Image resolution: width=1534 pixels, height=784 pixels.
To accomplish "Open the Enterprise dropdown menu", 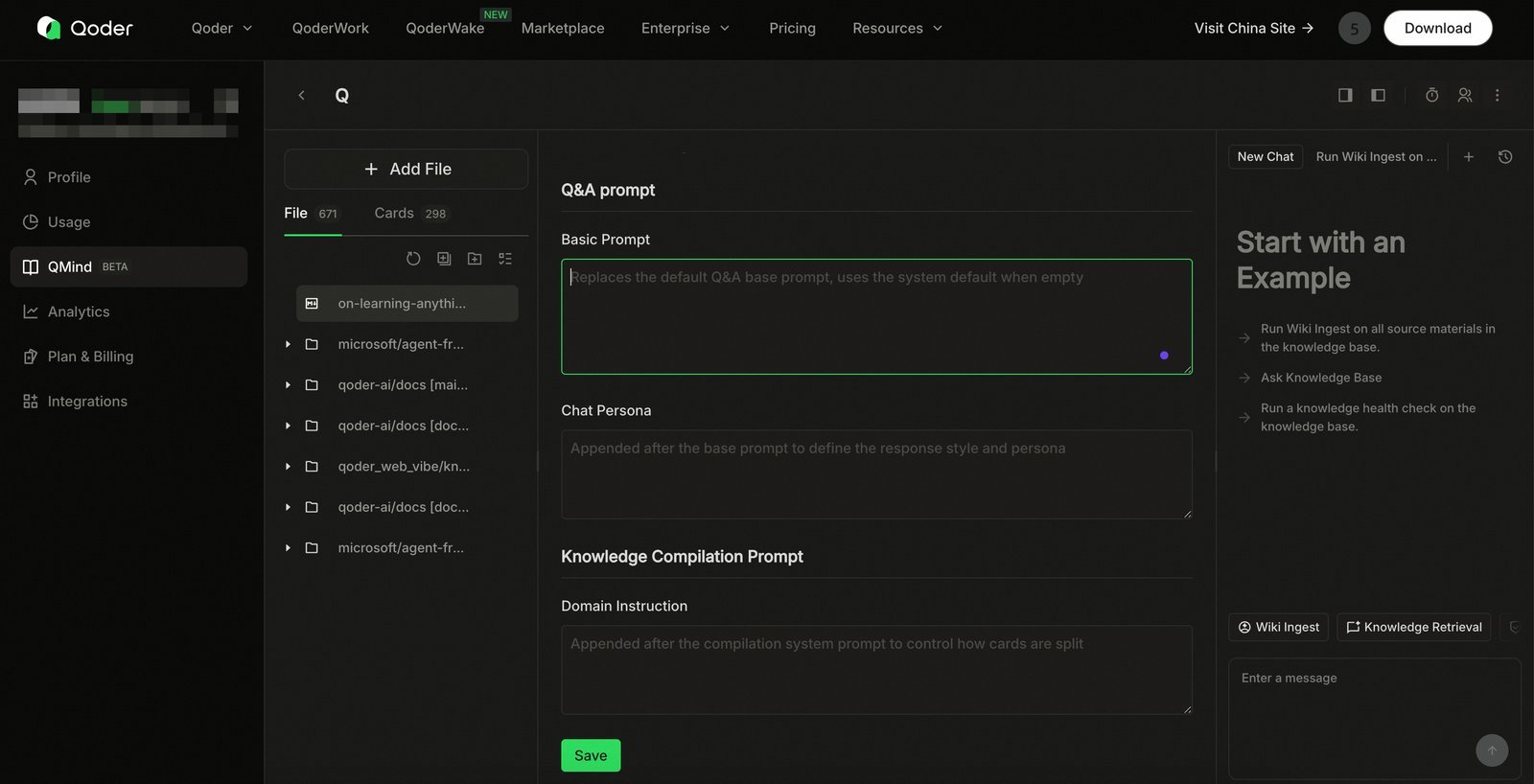I will [686, 28].
